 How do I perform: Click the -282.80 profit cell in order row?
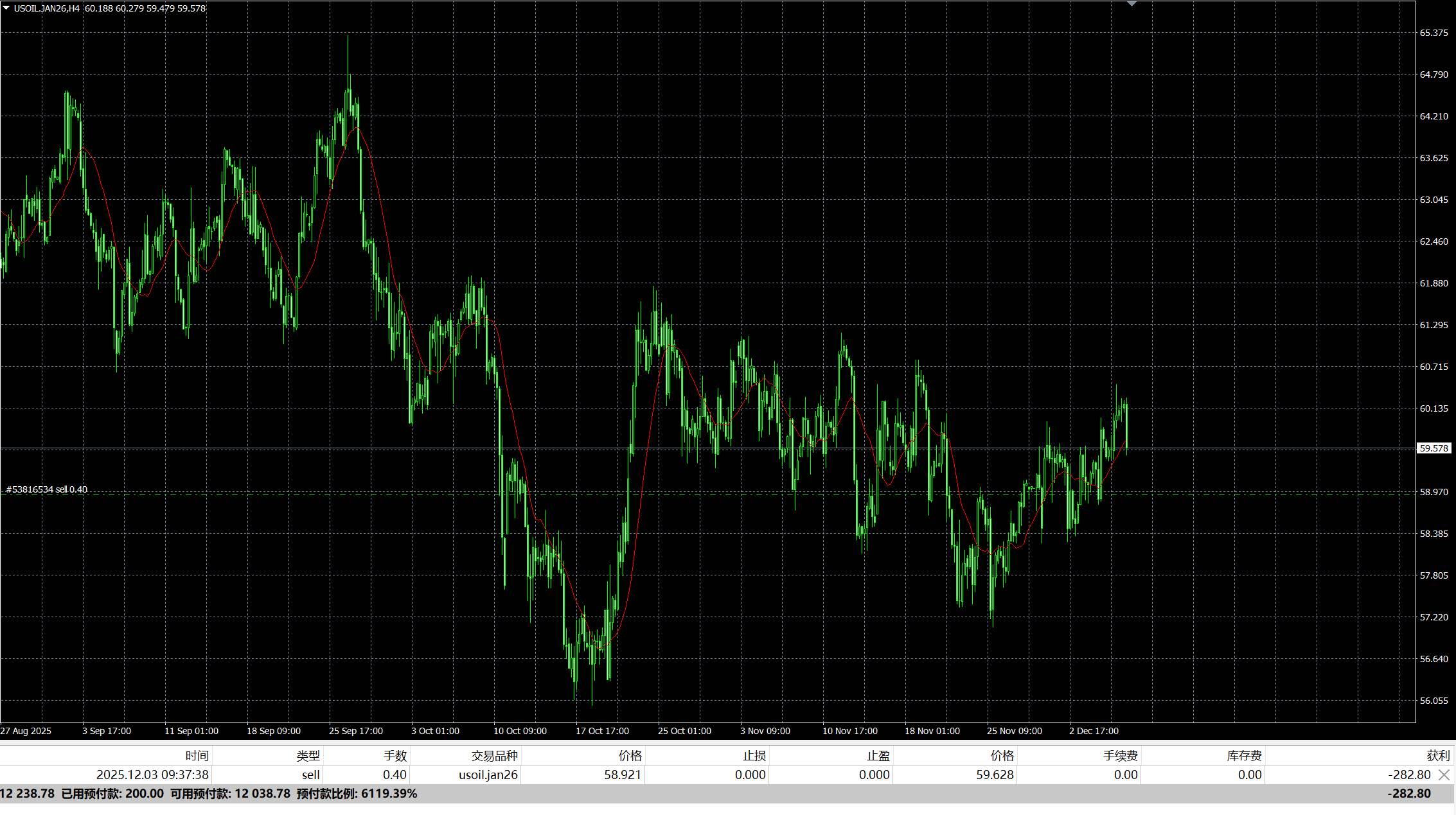coord(1408,775)
